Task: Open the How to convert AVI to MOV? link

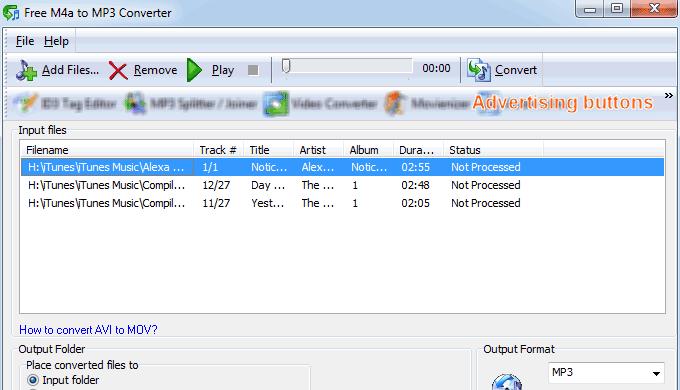Action: click(x=88, y=330)
